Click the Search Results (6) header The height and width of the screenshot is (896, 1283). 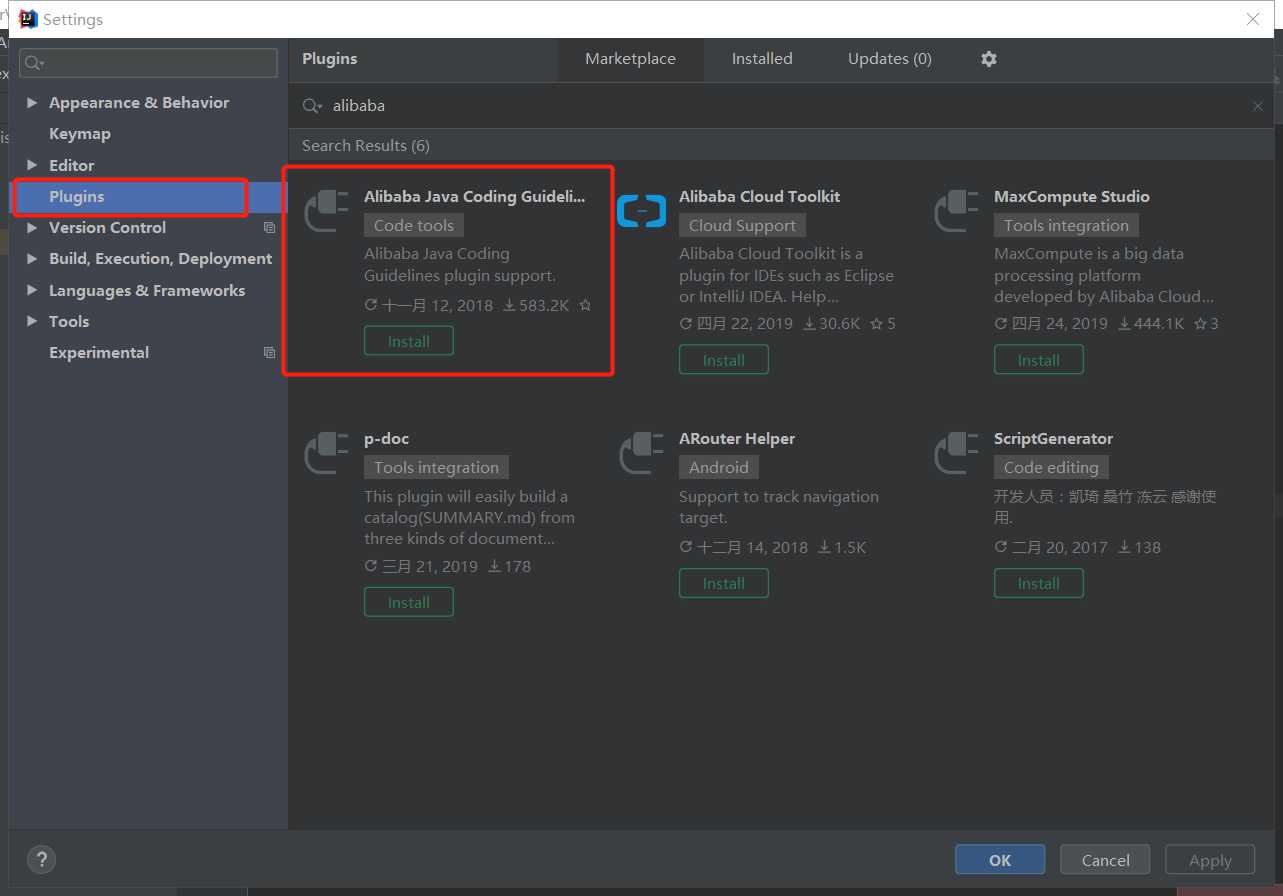pyautogui.click(x=366, y=146)
